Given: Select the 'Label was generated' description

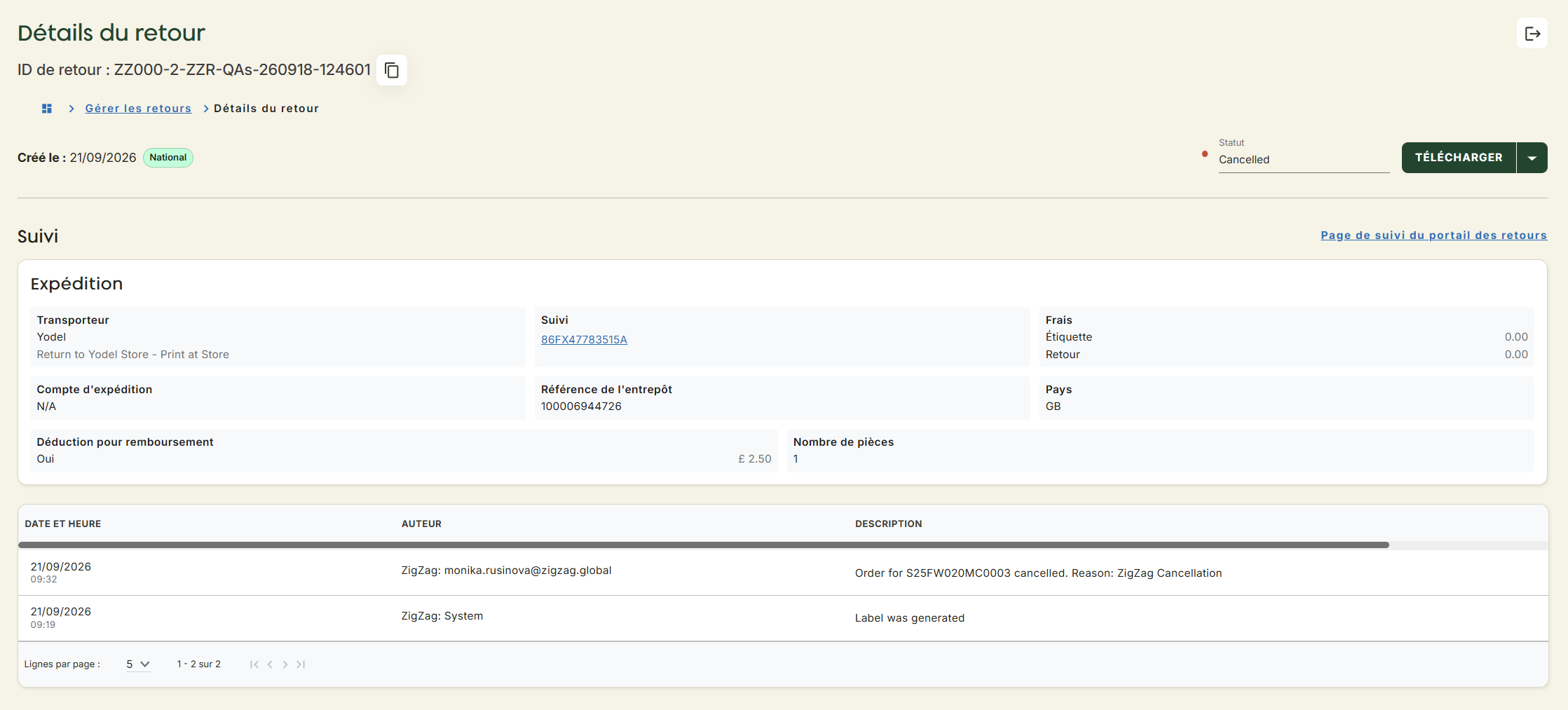Looking at the screenshot, I should (x=910, y=618).
